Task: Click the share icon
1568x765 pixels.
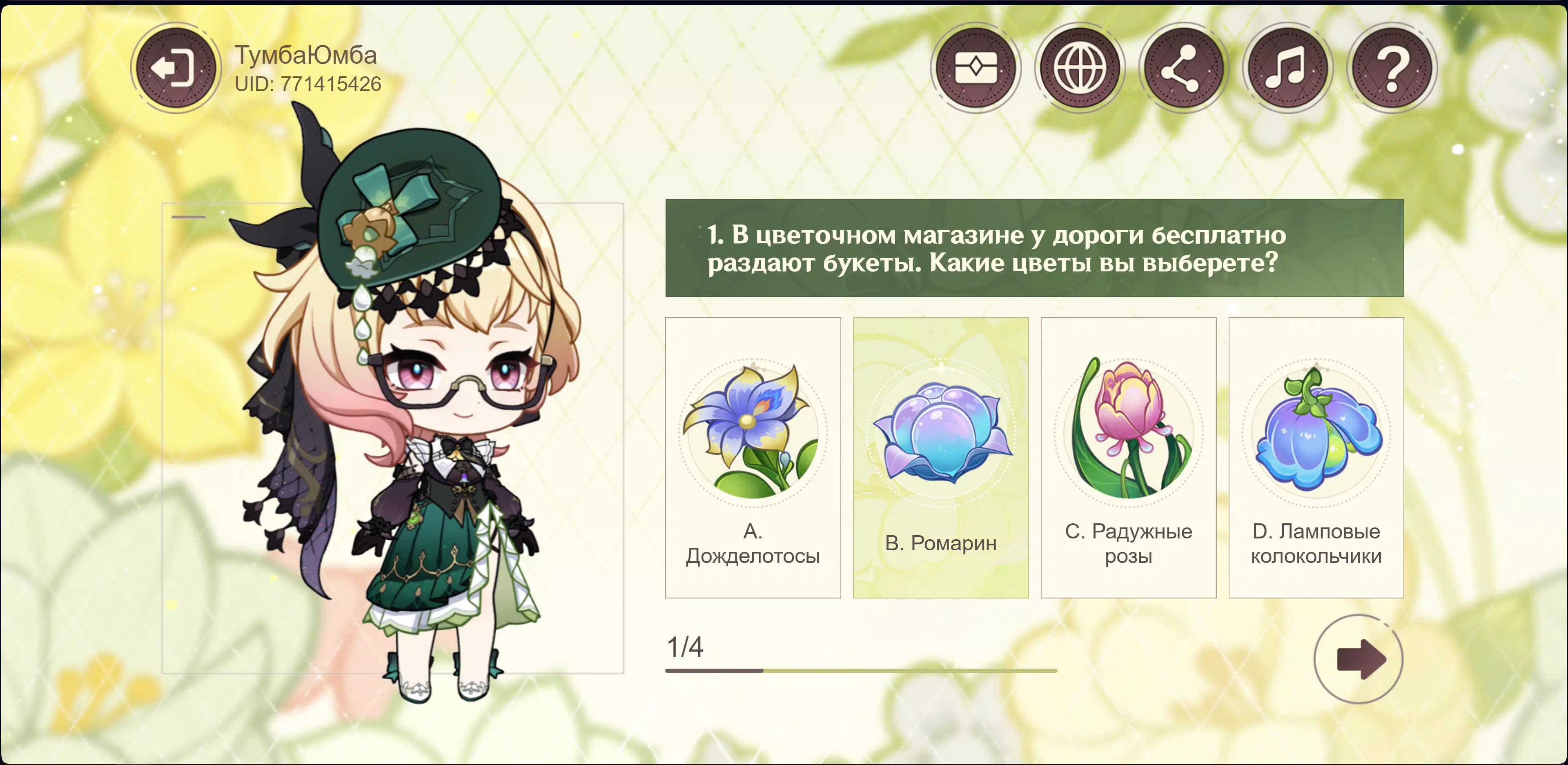Action: (1183, 67)
